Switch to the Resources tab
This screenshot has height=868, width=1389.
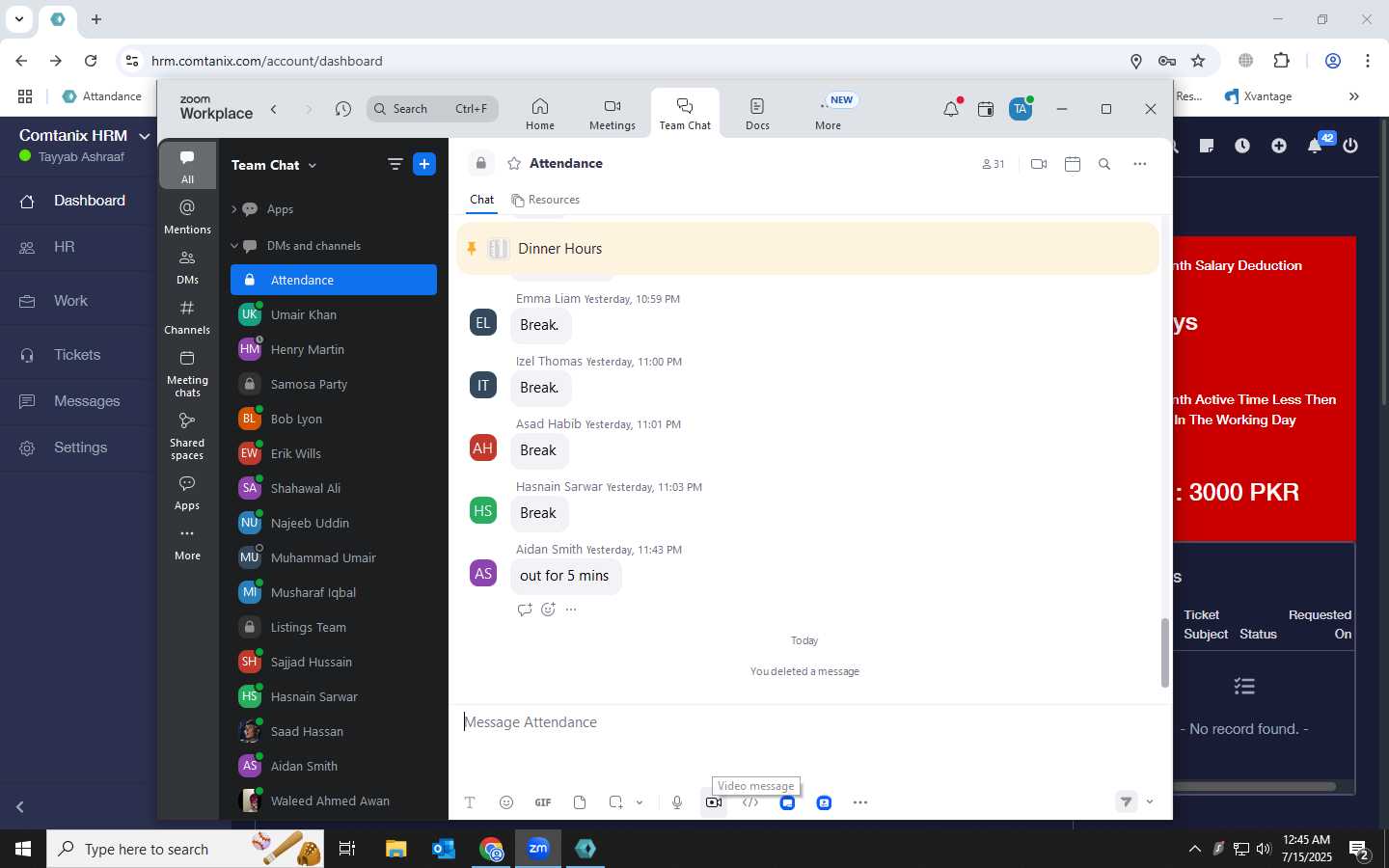point(546,200)
